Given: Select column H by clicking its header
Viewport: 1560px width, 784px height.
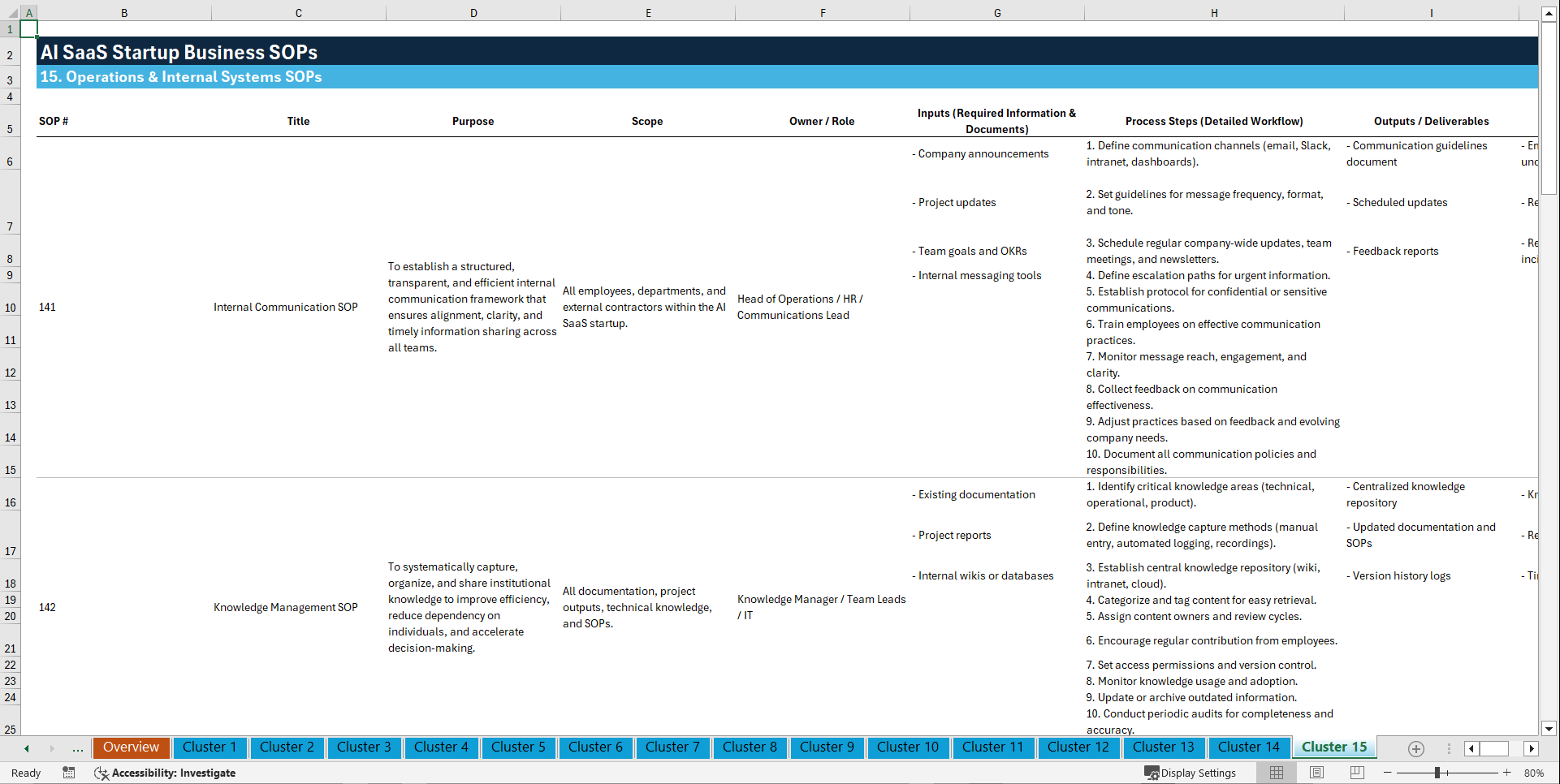Looking at the screenshot, I should pos(1213,12).
